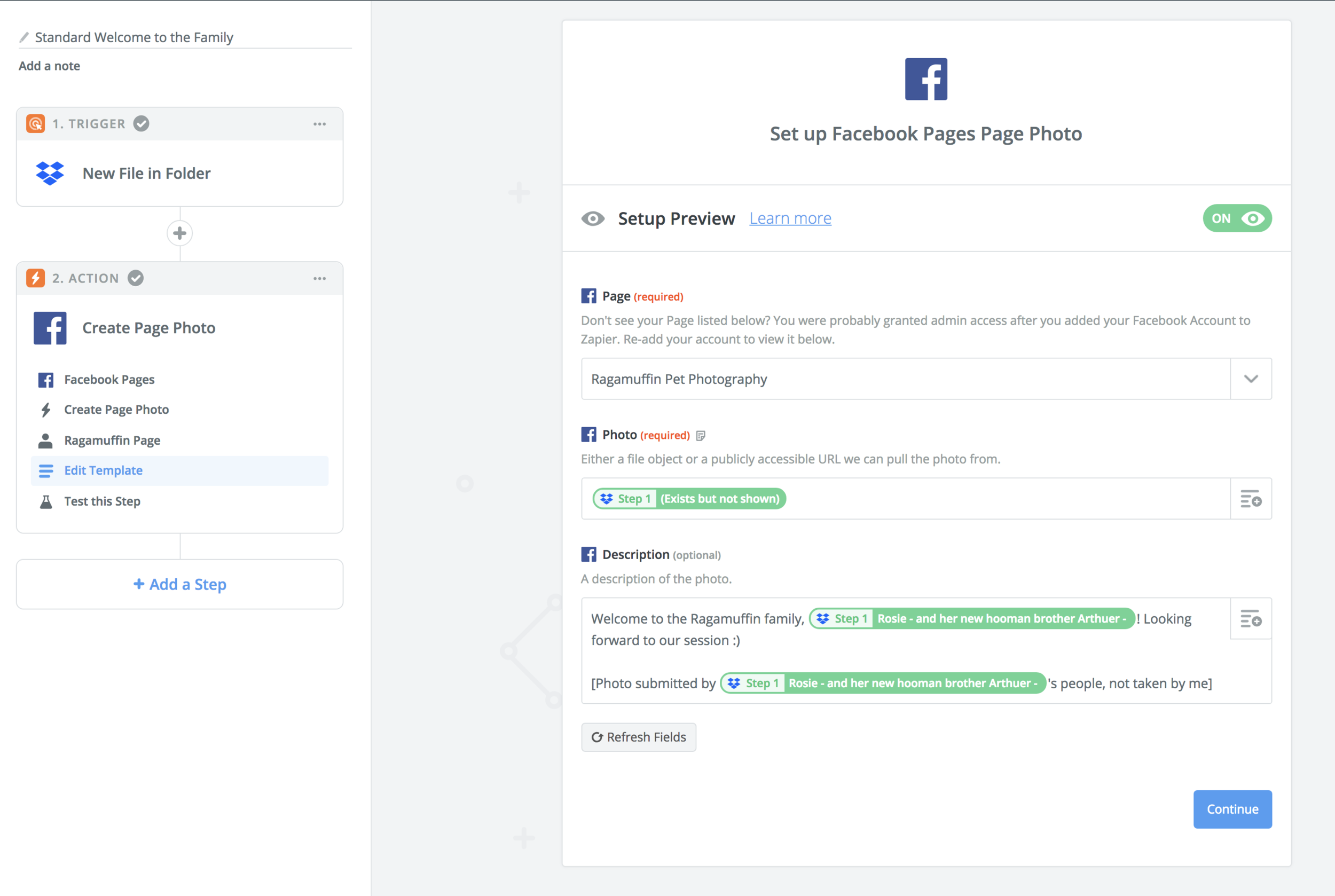Click the insert-field icon beside the Description field

pos(1251,619)
